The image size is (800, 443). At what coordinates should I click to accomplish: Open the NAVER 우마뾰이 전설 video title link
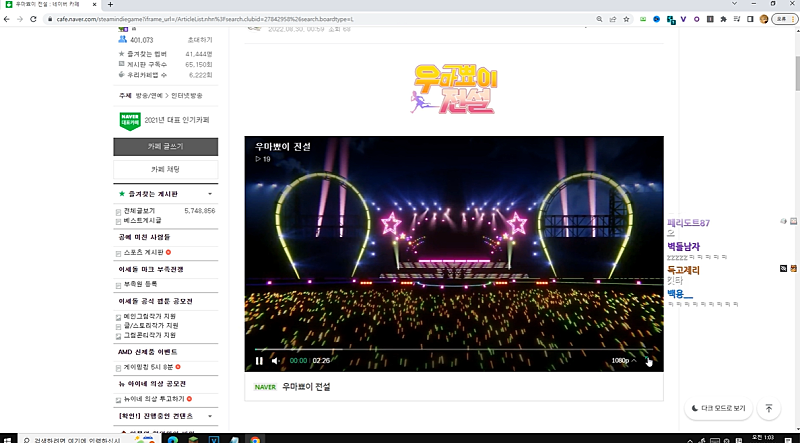(306, 387)
